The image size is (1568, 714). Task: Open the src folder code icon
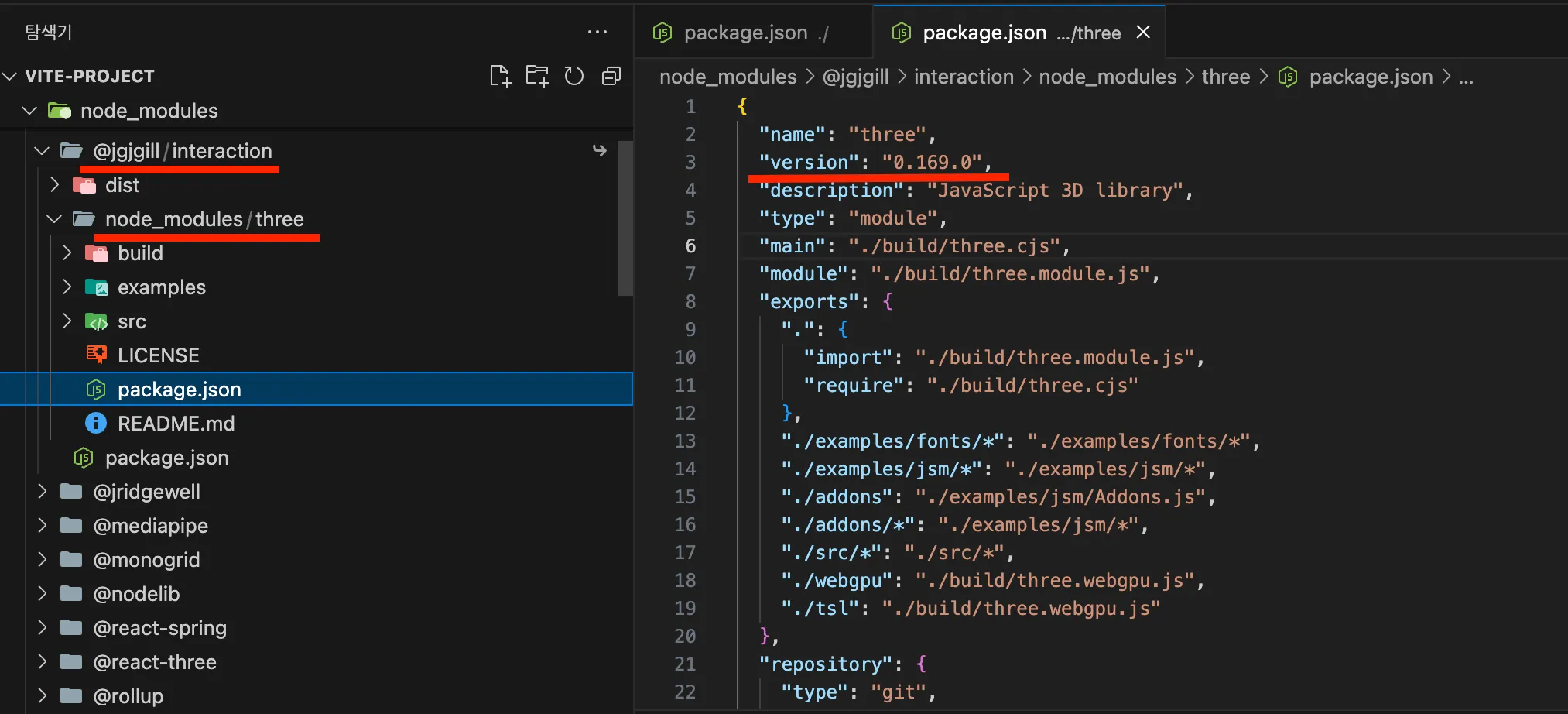click(x=96, y=321)
